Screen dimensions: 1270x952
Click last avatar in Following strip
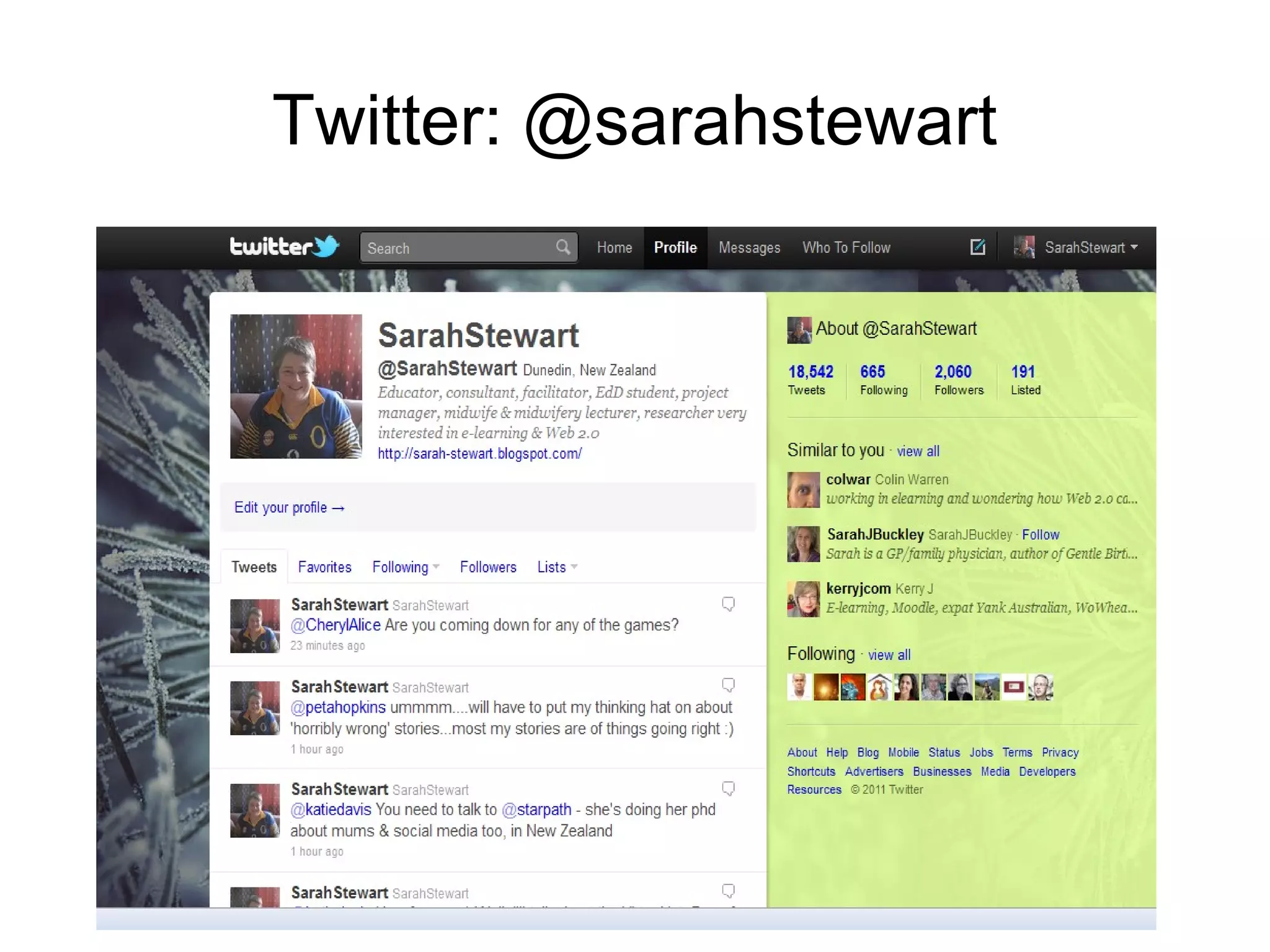(x=1041, y=687)
